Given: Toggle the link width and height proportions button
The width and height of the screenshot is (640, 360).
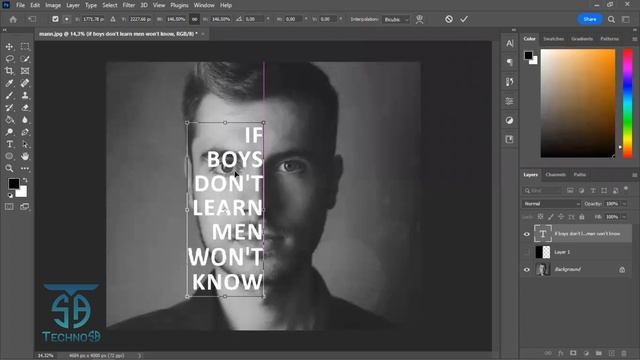Looking at the screenshot, I should [195, 19].
